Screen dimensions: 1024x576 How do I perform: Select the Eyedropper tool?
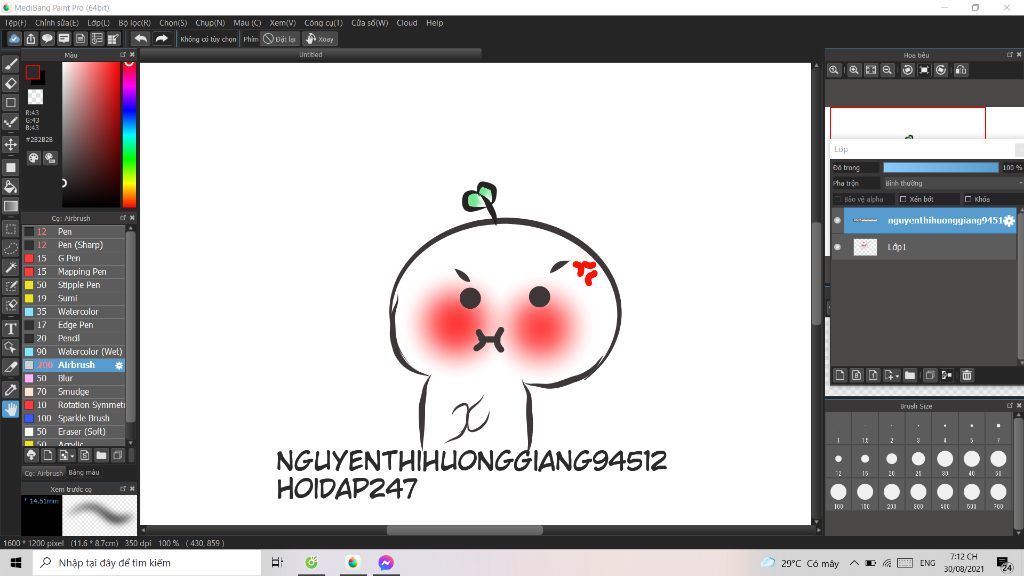point(10,390)
